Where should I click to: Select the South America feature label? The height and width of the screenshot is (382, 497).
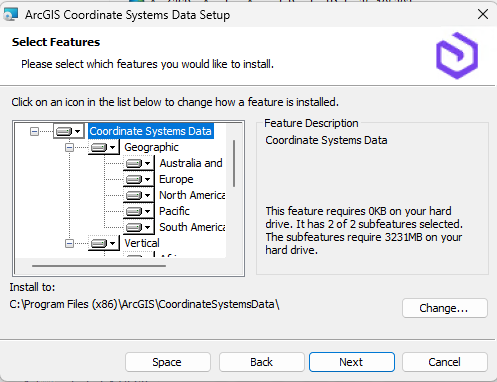pyautogui.click(x=192, y=227)
